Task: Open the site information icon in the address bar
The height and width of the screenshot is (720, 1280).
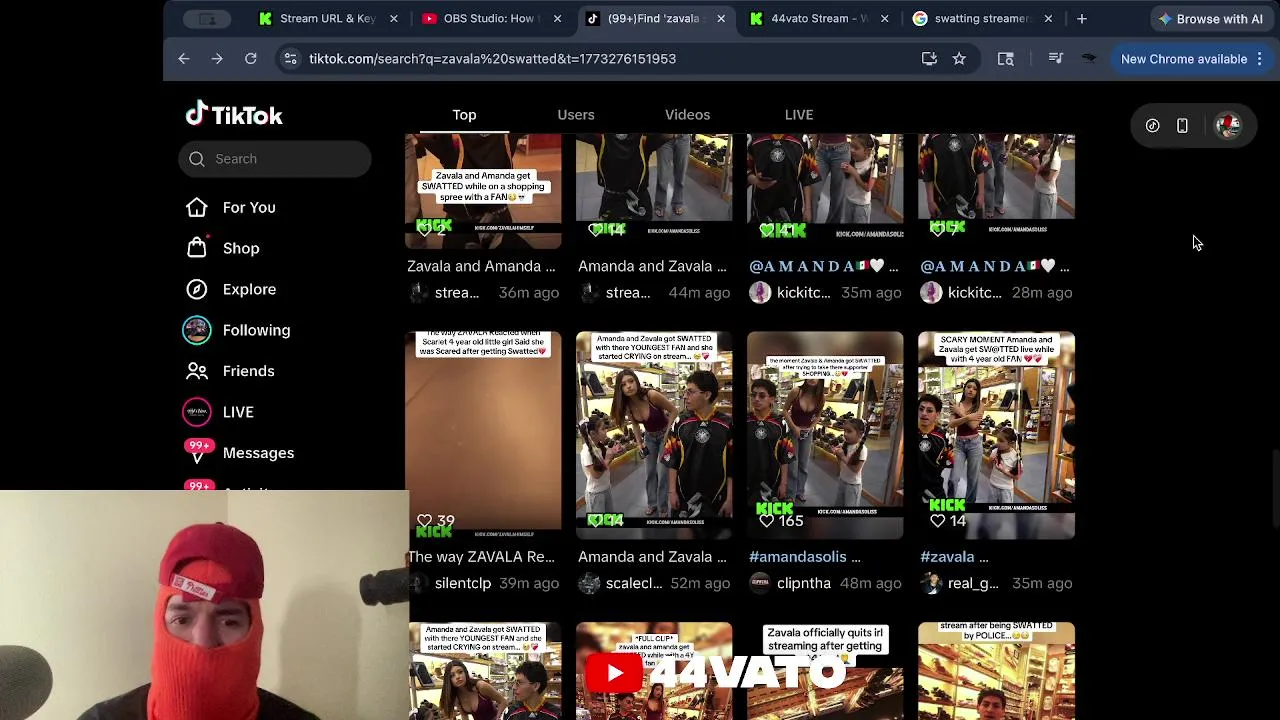Action: pyautogui.click(x=290, y=59)
